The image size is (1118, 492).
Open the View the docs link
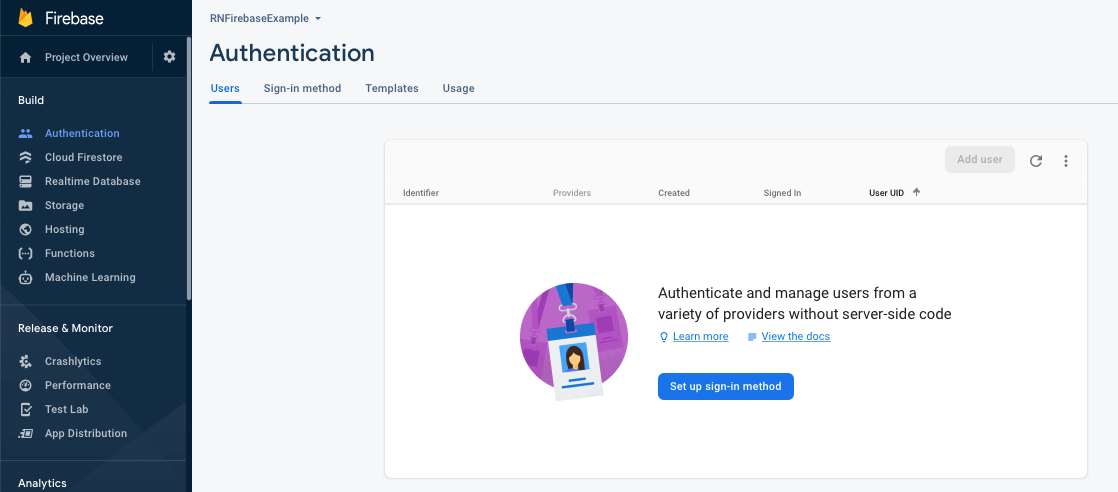[x=796, y=337]
